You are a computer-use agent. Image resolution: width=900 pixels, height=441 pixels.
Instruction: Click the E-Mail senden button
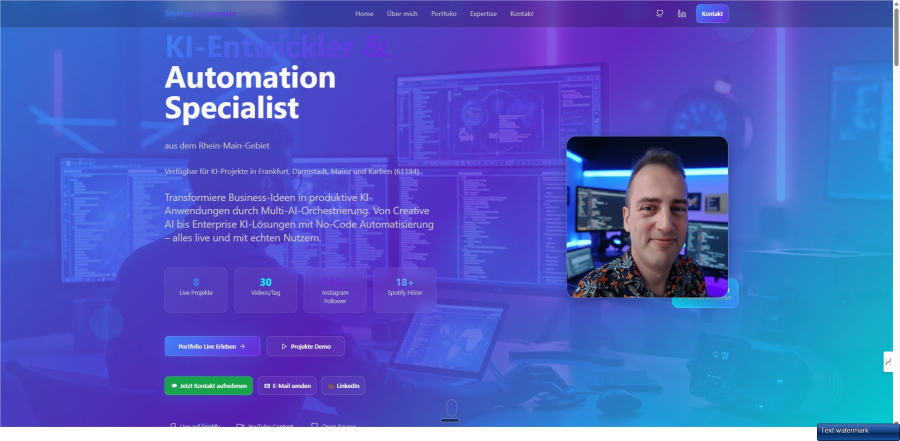287,385
